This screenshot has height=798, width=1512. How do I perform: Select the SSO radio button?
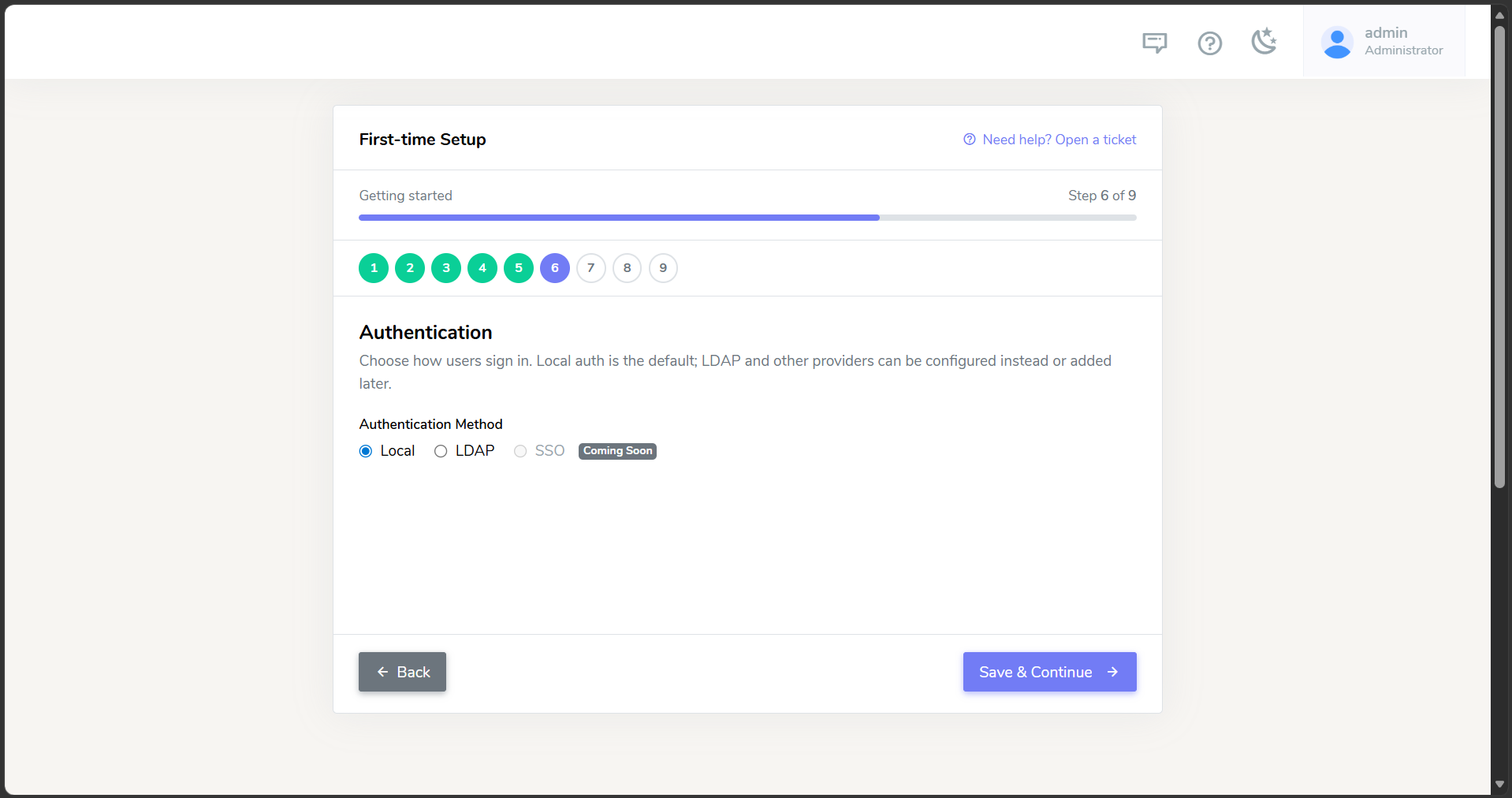[520, 451]
